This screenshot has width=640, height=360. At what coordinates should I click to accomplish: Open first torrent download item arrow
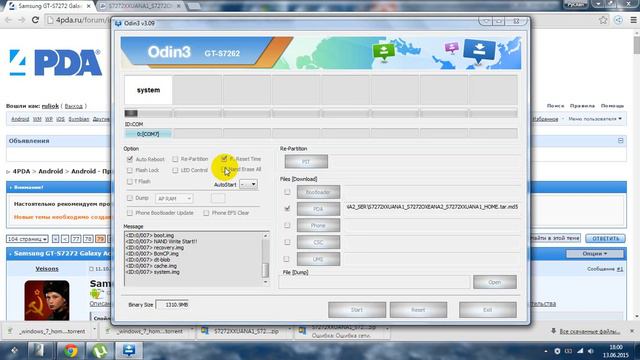[x=94, y=329]
